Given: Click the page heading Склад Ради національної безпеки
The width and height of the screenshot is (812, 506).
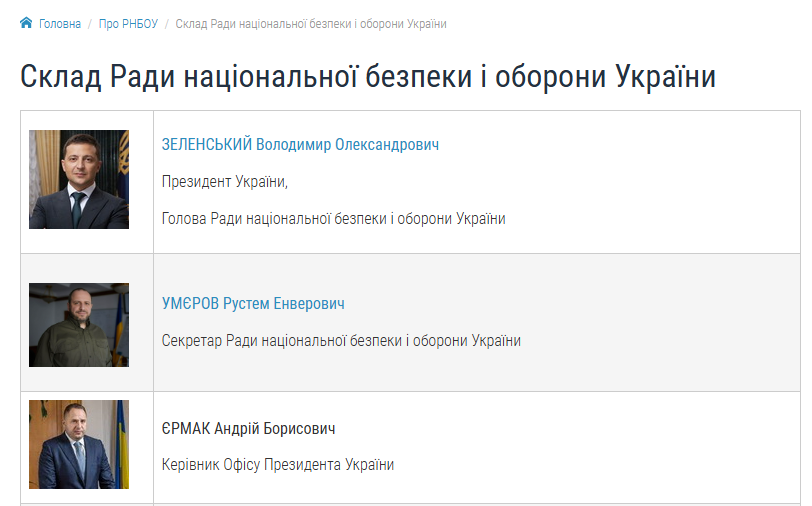Looking at the screenshot, I should [x=368, y=77].
